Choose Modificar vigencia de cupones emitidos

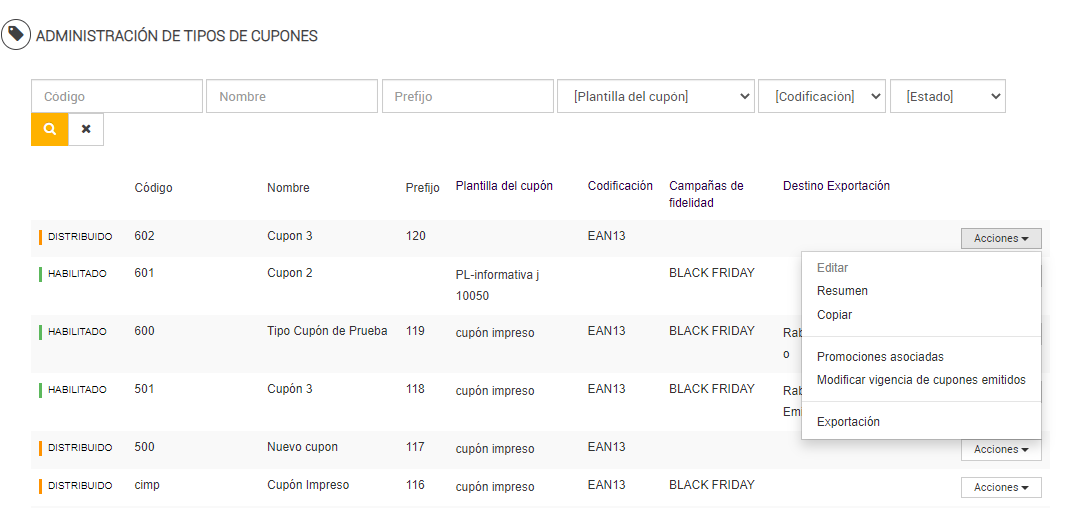pos(921,380)
